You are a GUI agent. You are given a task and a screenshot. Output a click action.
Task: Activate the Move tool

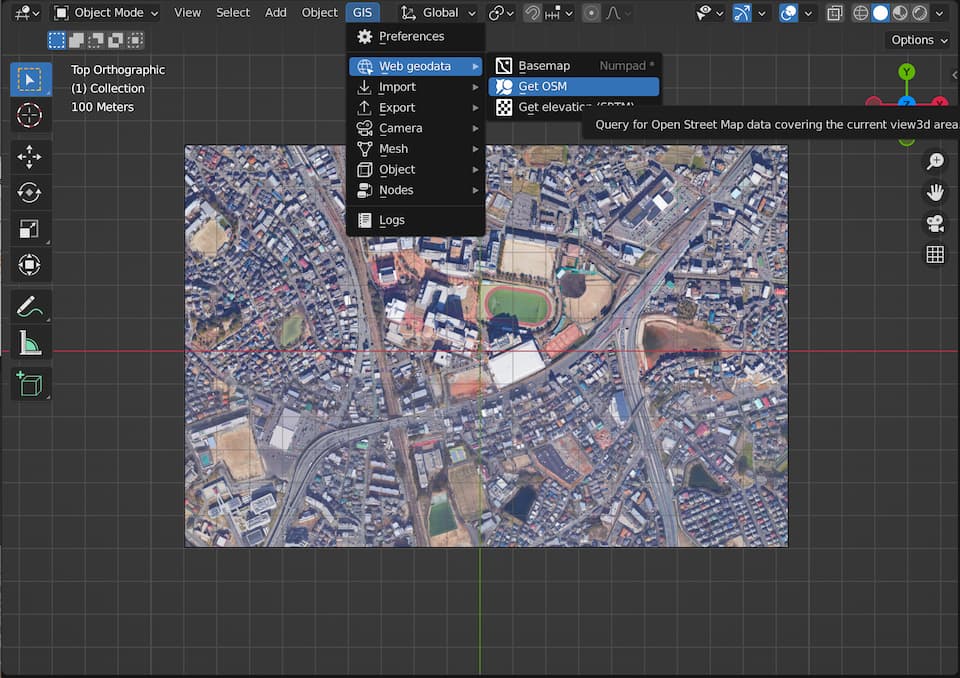pos(30,157)
